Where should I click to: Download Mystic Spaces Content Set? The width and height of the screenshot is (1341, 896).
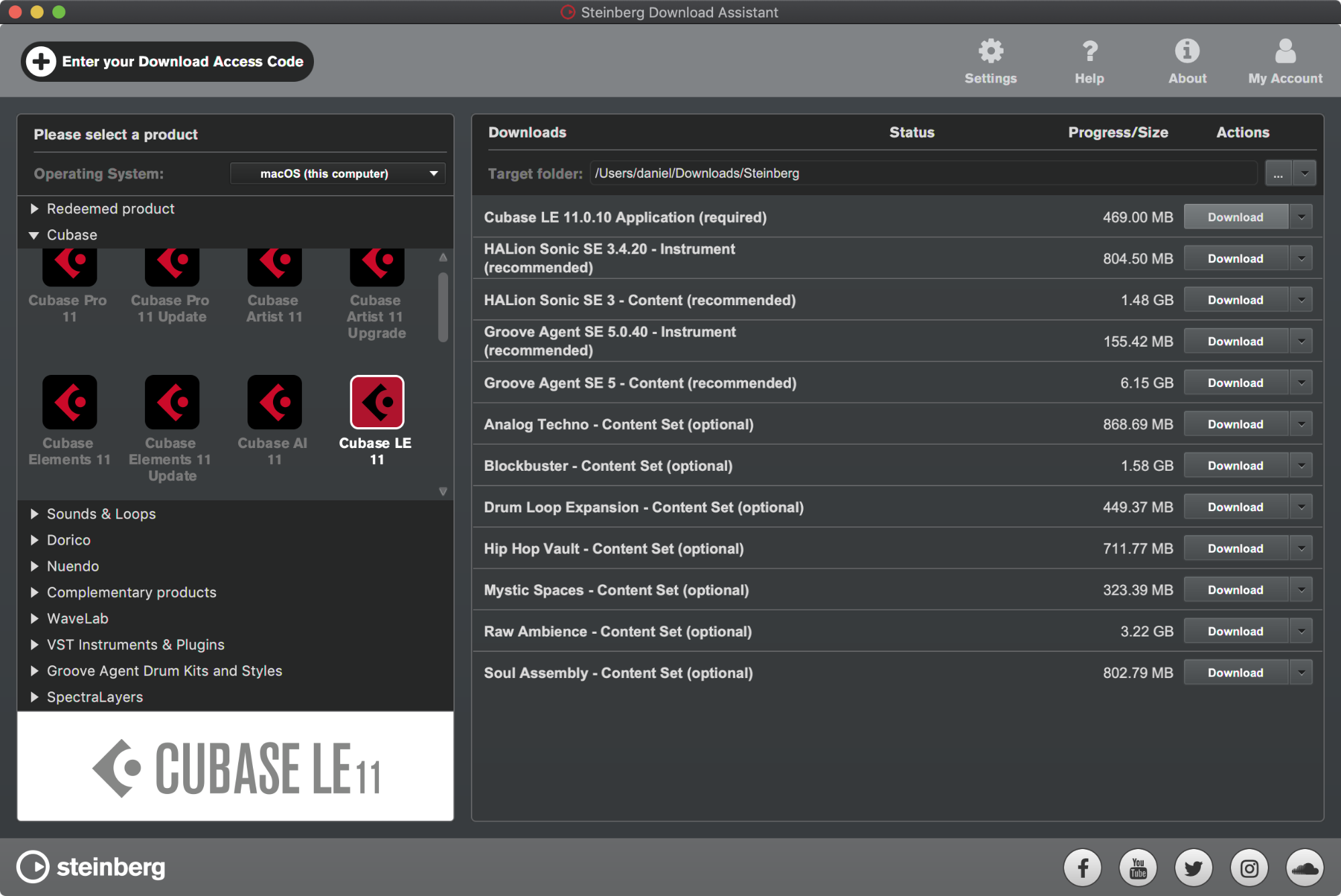(1236, 590)
